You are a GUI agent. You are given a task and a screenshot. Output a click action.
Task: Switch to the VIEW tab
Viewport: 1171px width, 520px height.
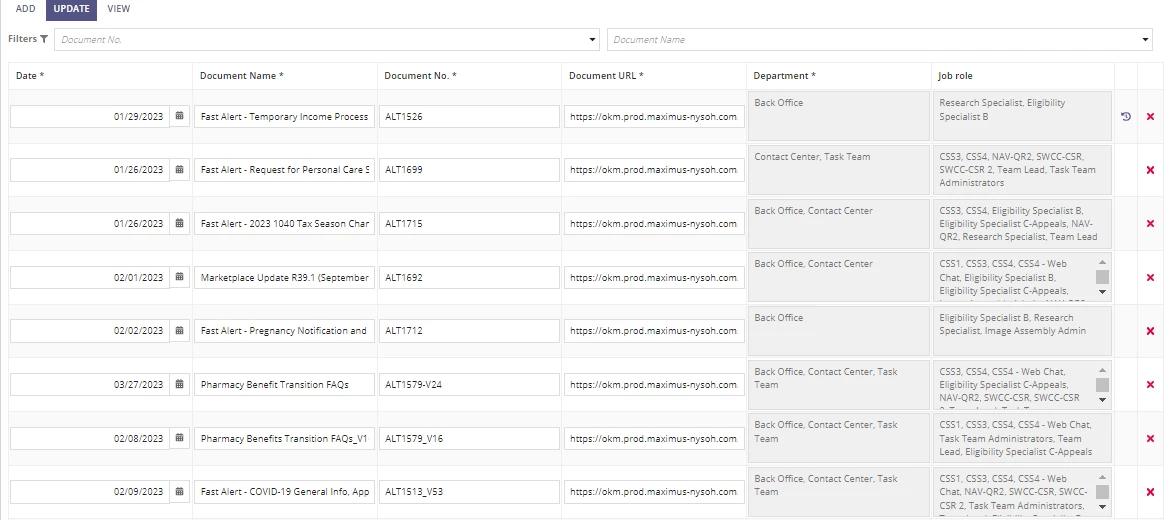pyautogui.click(x=119, y=9)
